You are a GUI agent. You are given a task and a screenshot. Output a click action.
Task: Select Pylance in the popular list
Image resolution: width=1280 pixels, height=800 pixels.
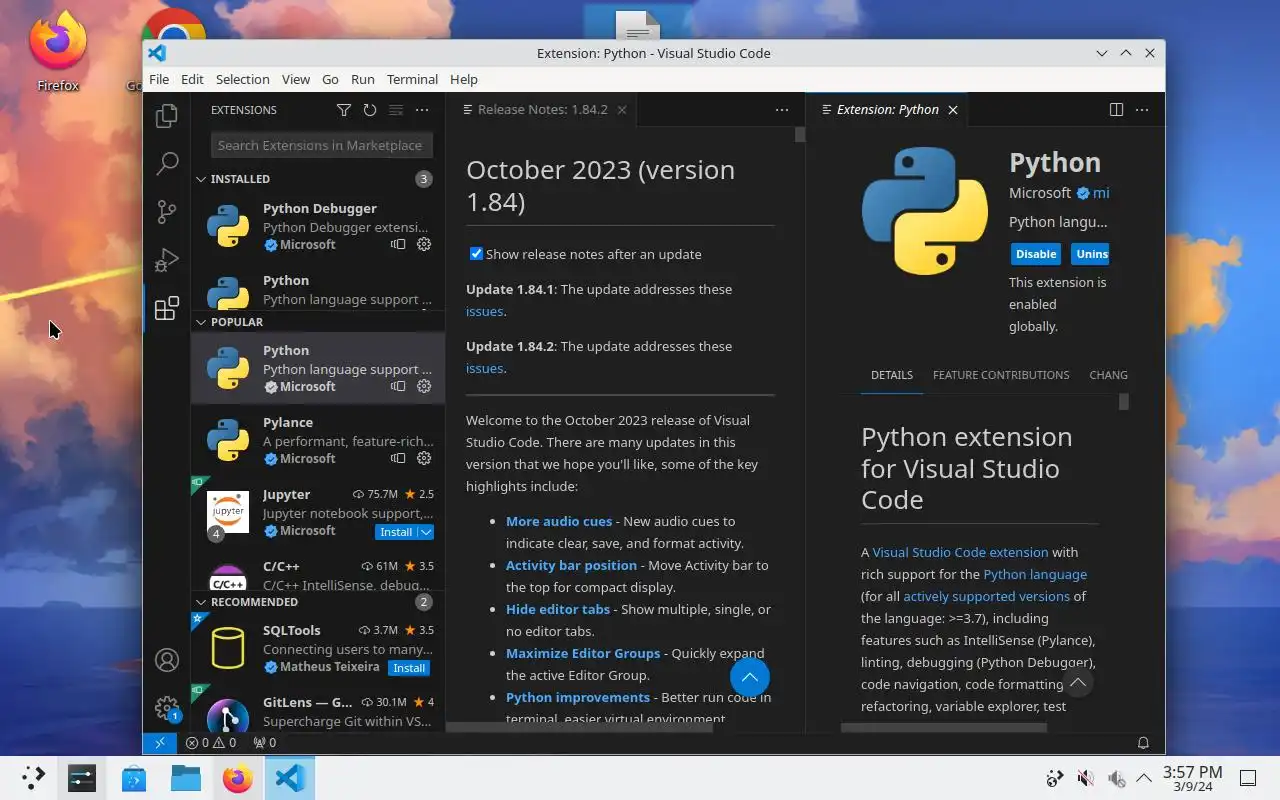click(x=318, y=440)
